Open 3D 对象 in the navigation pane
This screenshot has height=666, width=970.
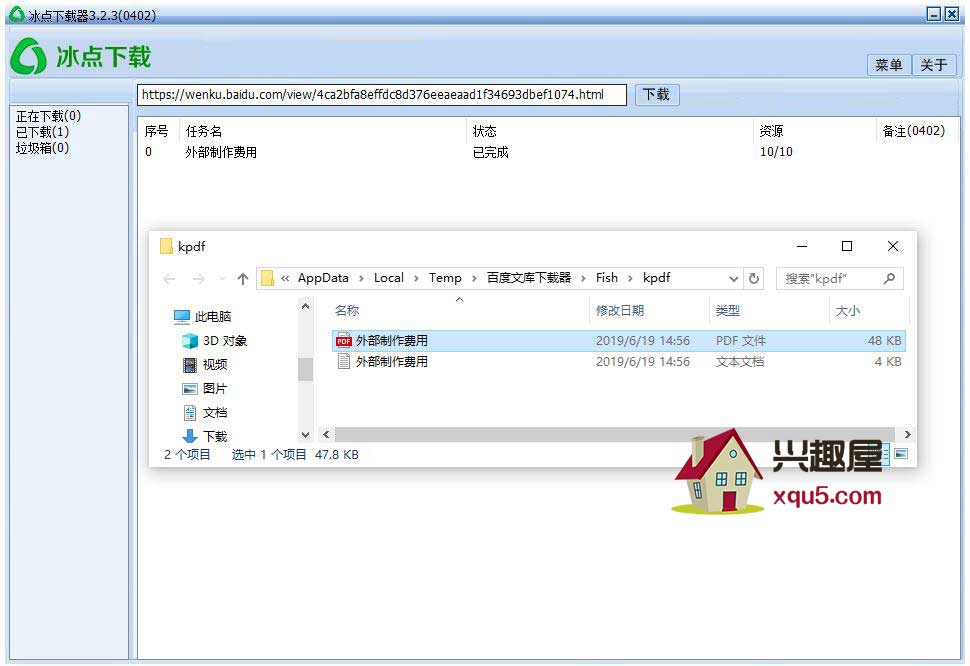click(x=215, y=341)
